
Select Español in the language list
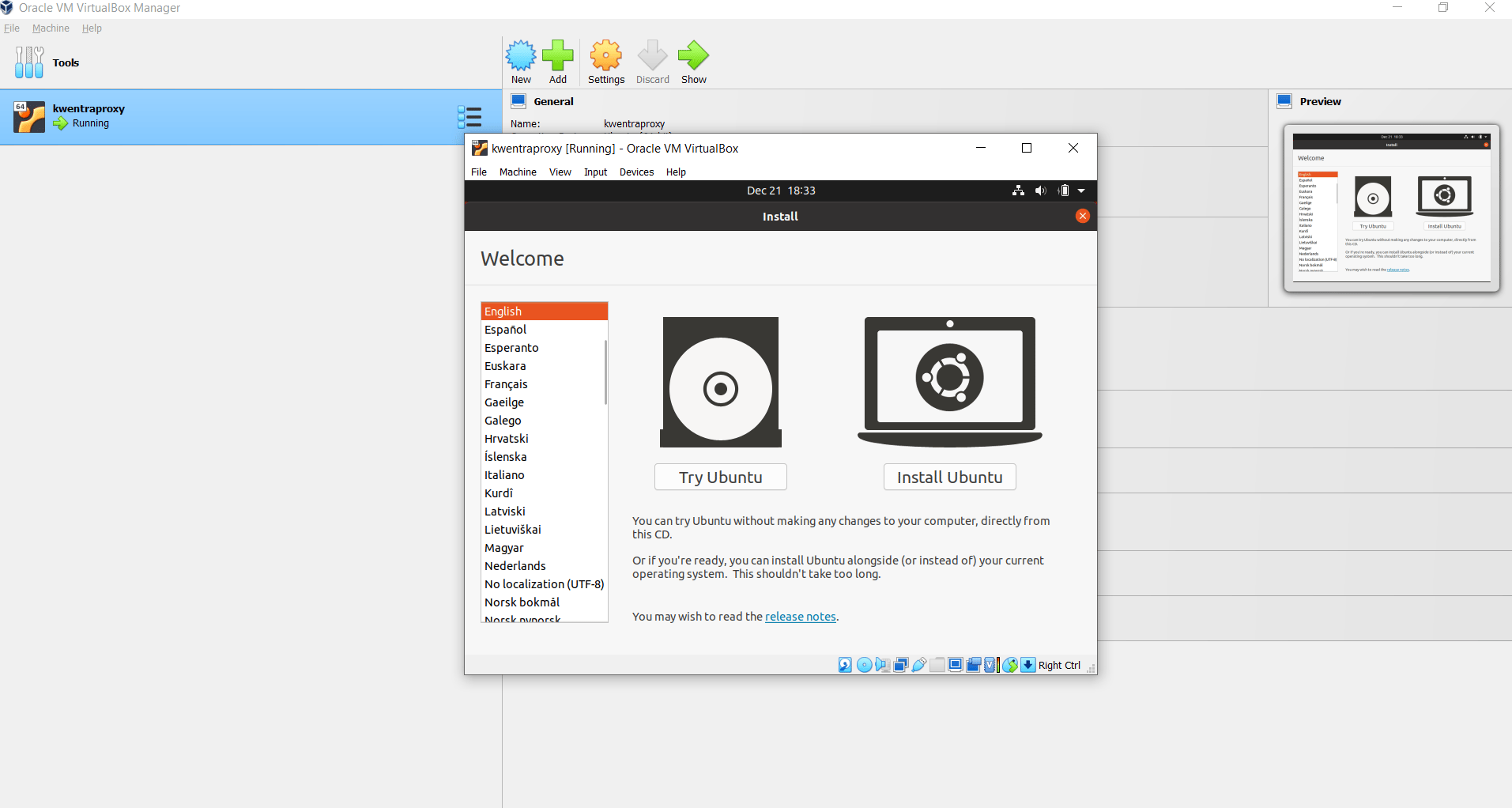545,330
